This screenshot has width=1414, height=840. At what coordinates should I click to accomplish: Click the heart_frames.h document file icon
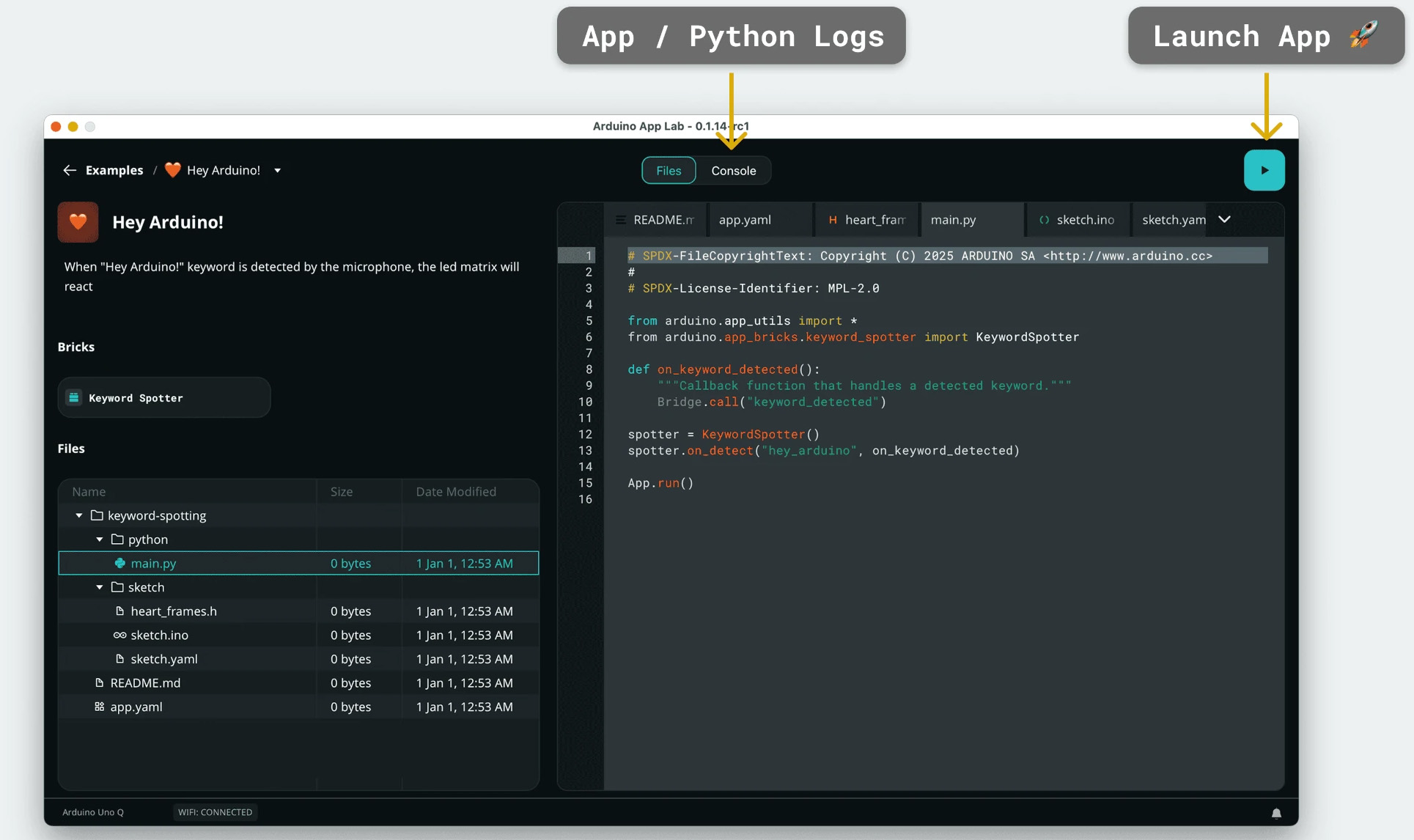tap(119, 611)
